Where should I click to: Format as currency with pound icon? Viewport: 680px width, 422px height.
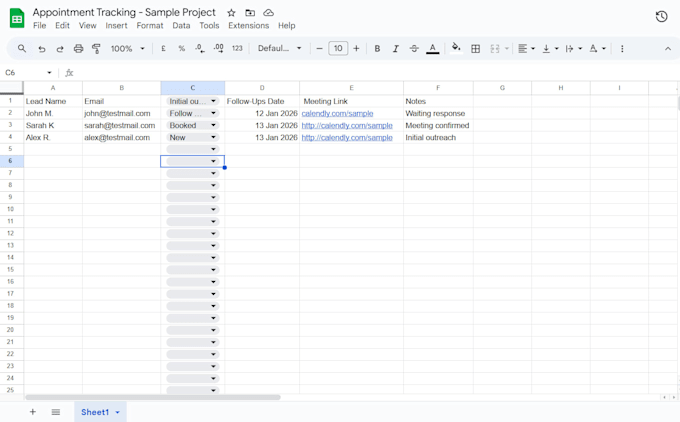(163, 49)
